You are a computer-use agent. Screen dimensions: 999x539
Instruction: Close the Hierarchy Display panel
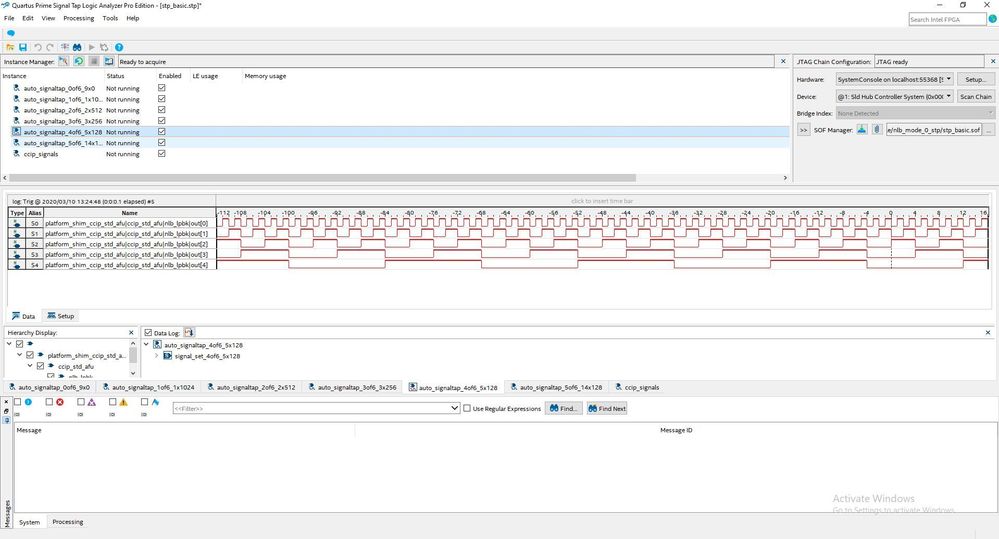click(x=131, y=332)
